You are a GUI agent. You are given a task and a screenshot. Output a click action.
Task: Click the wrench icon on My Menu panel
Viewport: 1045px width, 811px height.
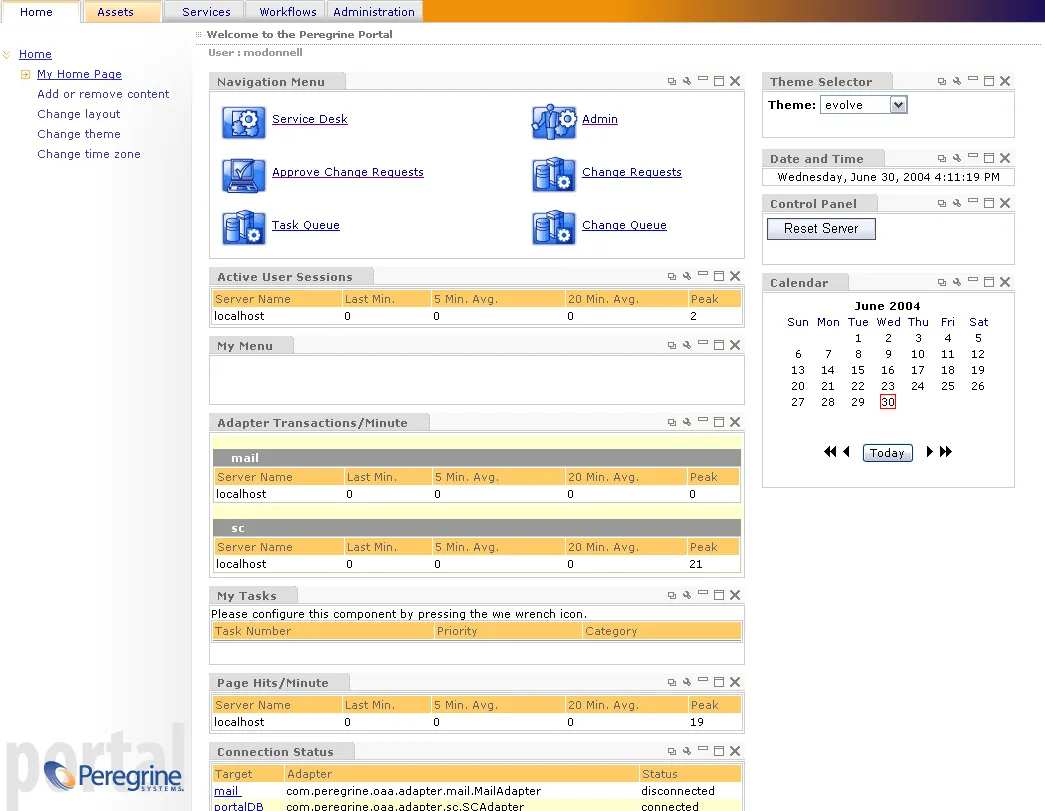[687, 345]
